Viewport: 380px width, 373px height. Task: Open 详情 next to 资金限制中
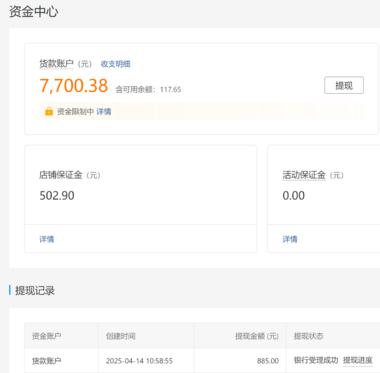(104, 111)
